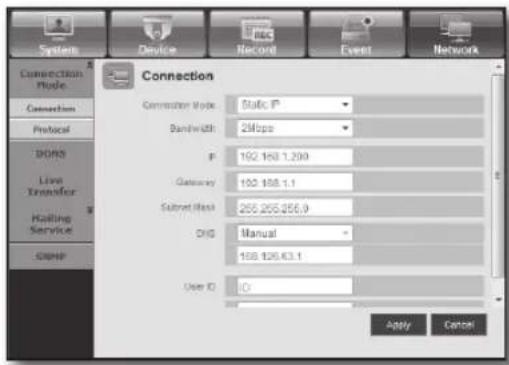509x365 pixels.
Task: Click the Cancel button
Action: pos(459,325)
